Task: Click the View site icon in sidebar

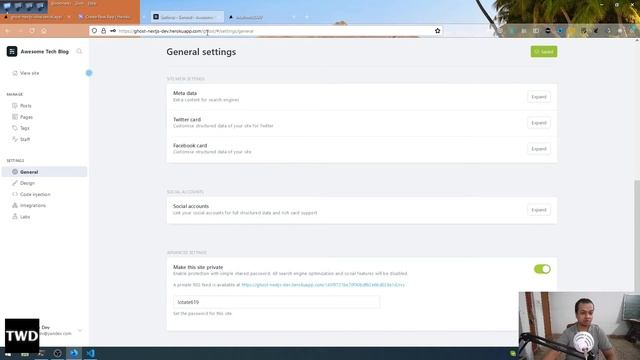Action: (x=15, y=73)
